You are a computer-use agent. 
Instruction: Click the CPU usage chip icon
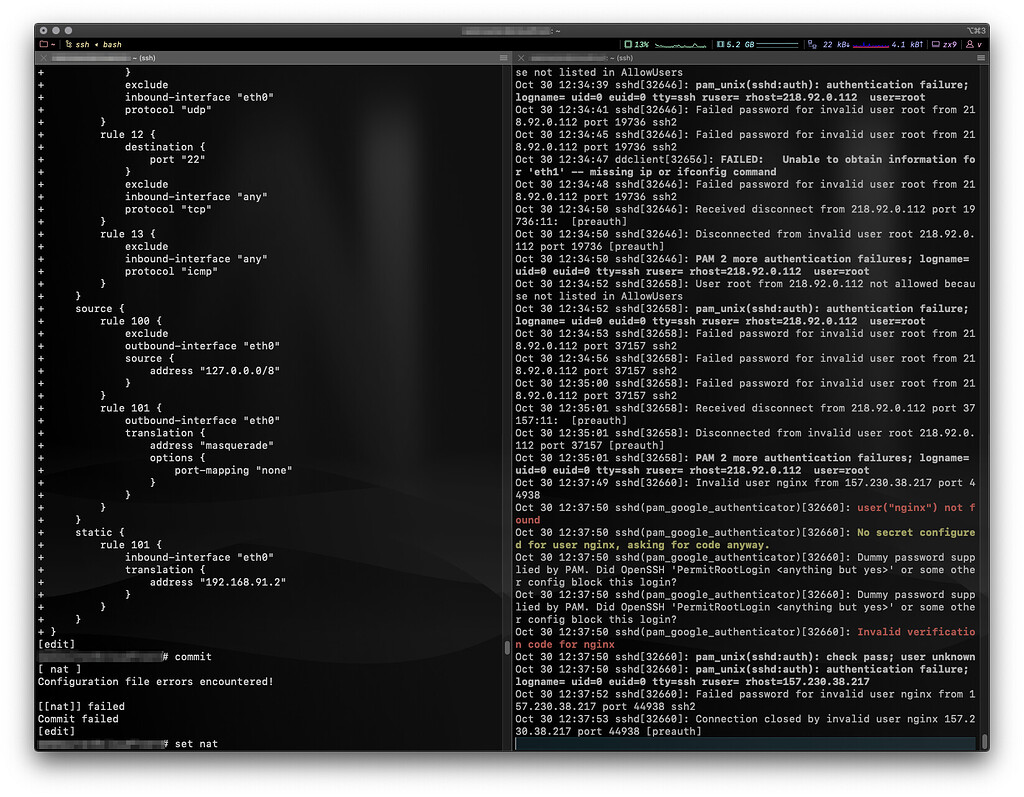(x=627, y=45)
